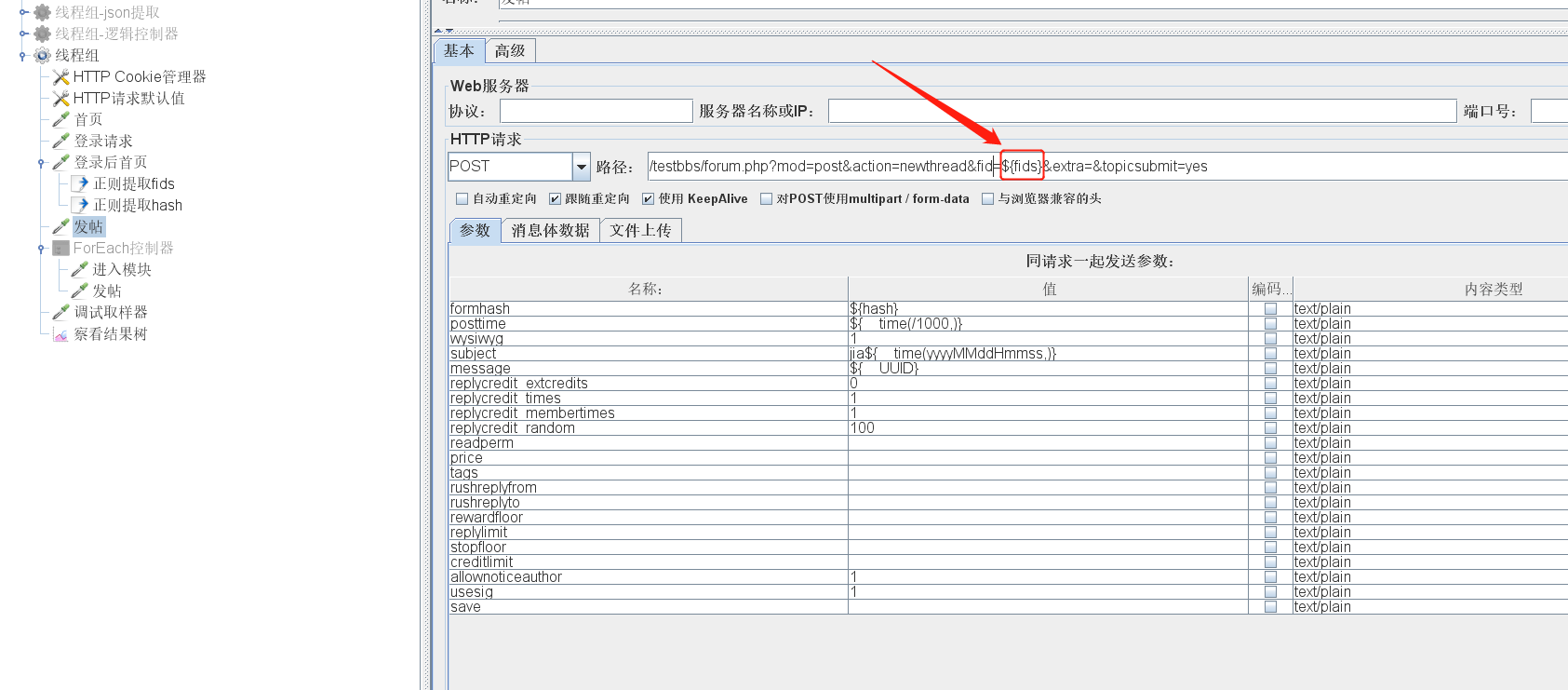
Task: Expand the 线程组-json提取 tree node
Action: [23, 12]
